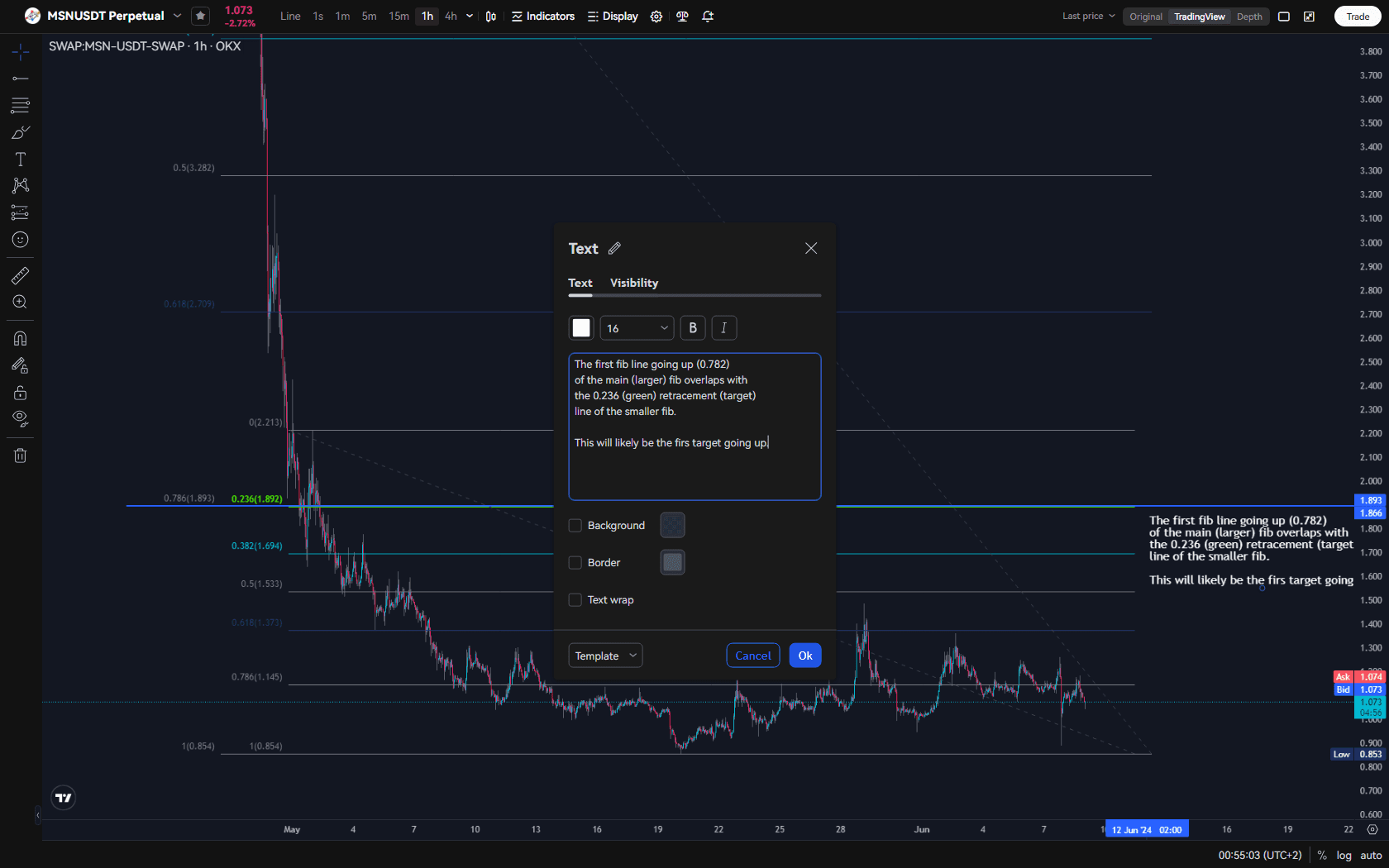Open the Background color swatch

(x=673, y=525)
